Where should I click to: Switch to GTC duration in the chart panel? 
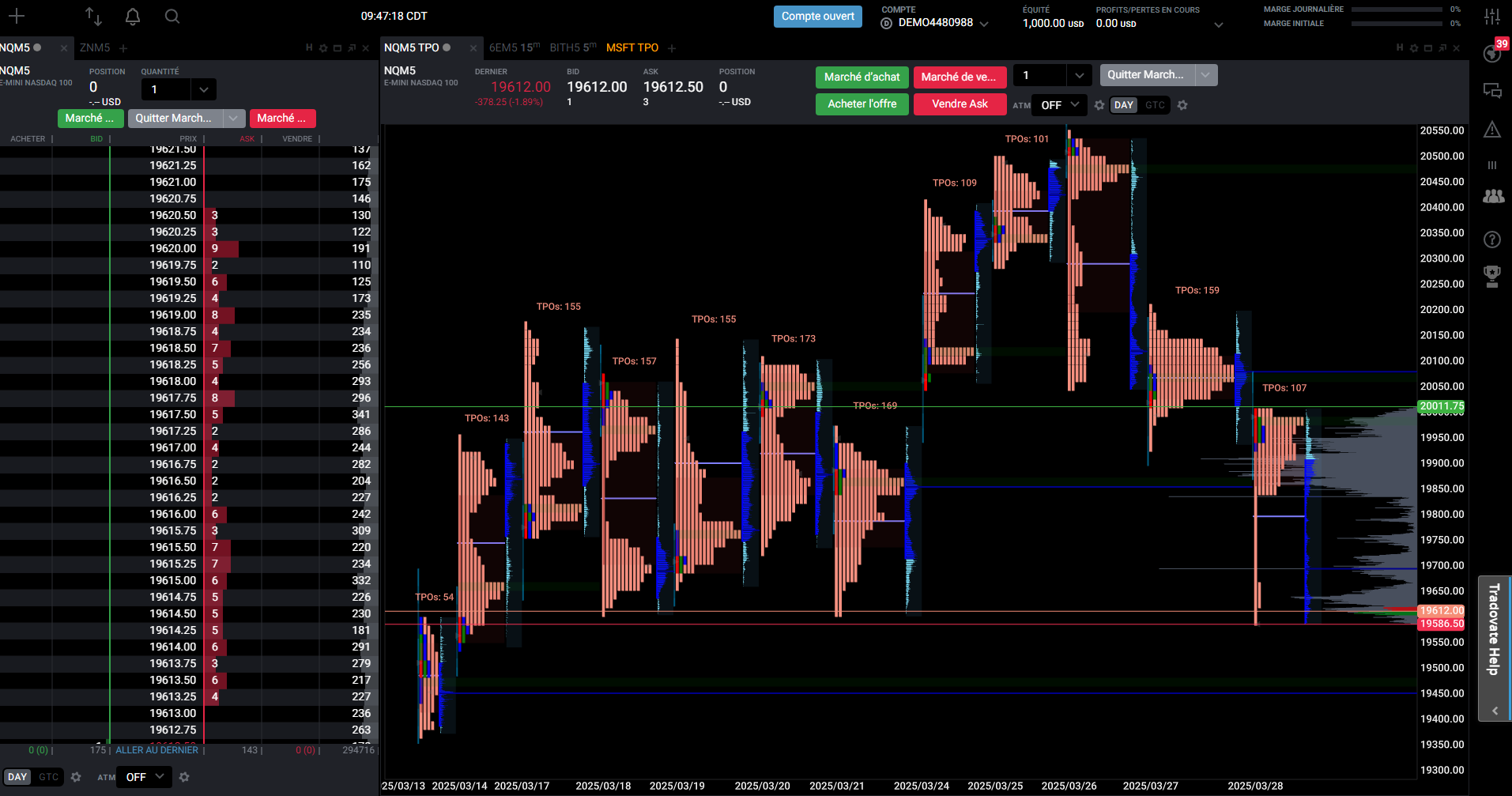[1155, 105]
